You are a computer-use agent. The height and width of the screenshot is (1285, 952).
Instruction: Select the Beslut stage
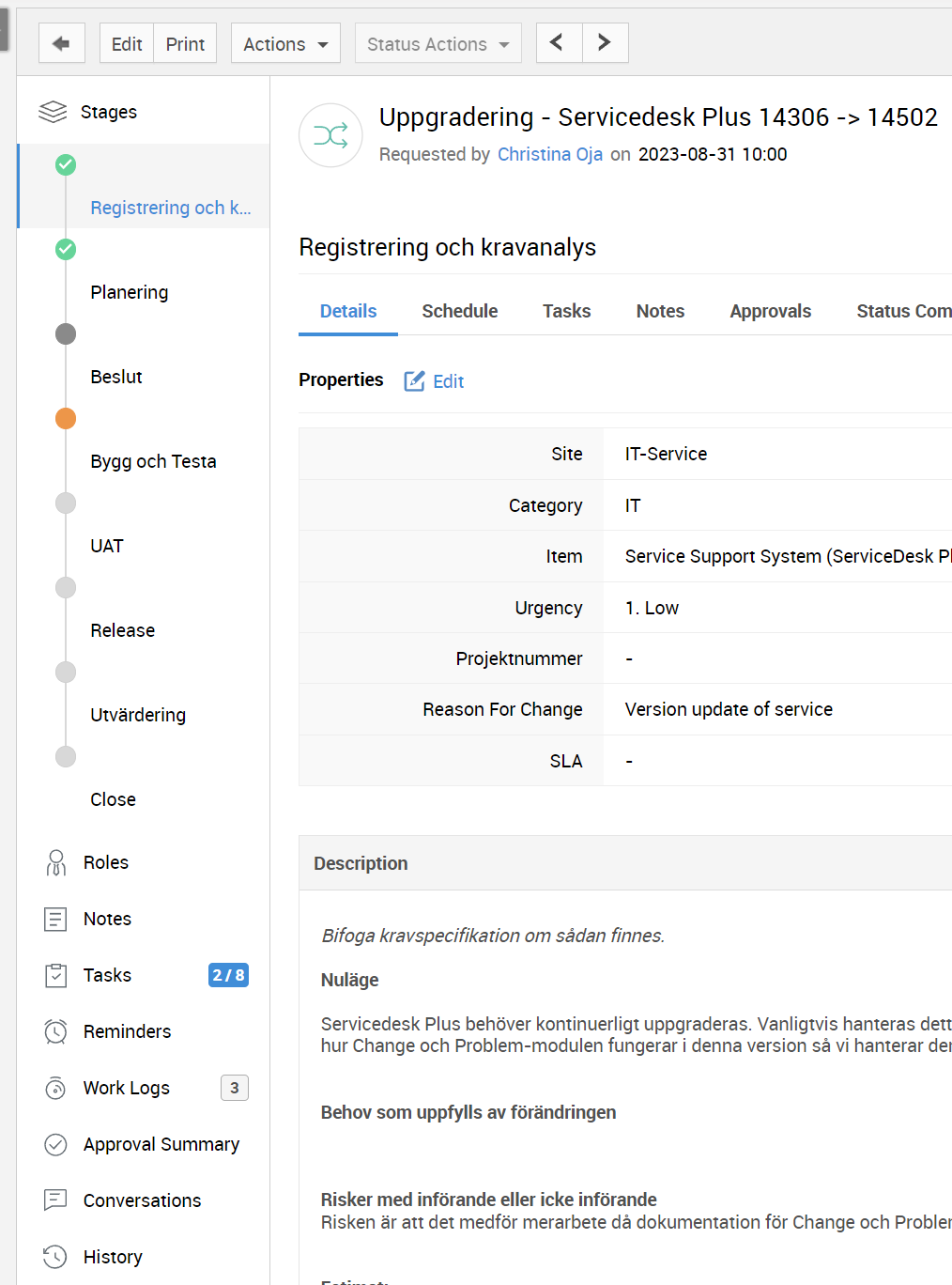(116, 377)
